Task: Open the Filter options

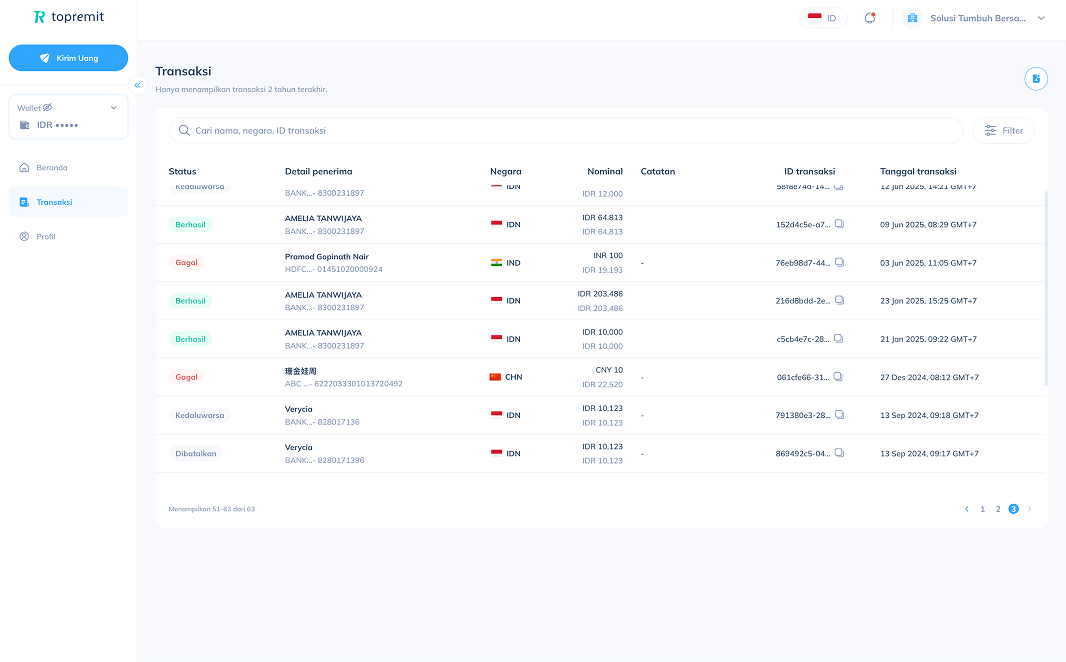Action: pyautogui.click(x=1003, y=130)
